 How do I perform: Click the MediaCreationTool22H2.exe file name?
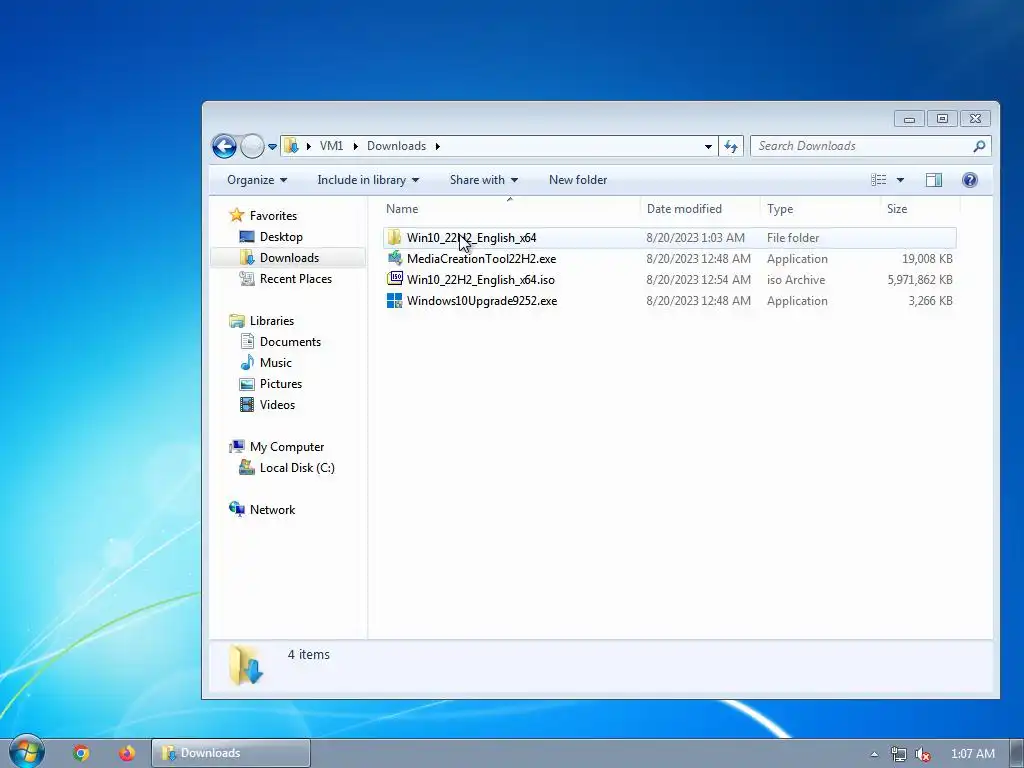pos(481,259)
